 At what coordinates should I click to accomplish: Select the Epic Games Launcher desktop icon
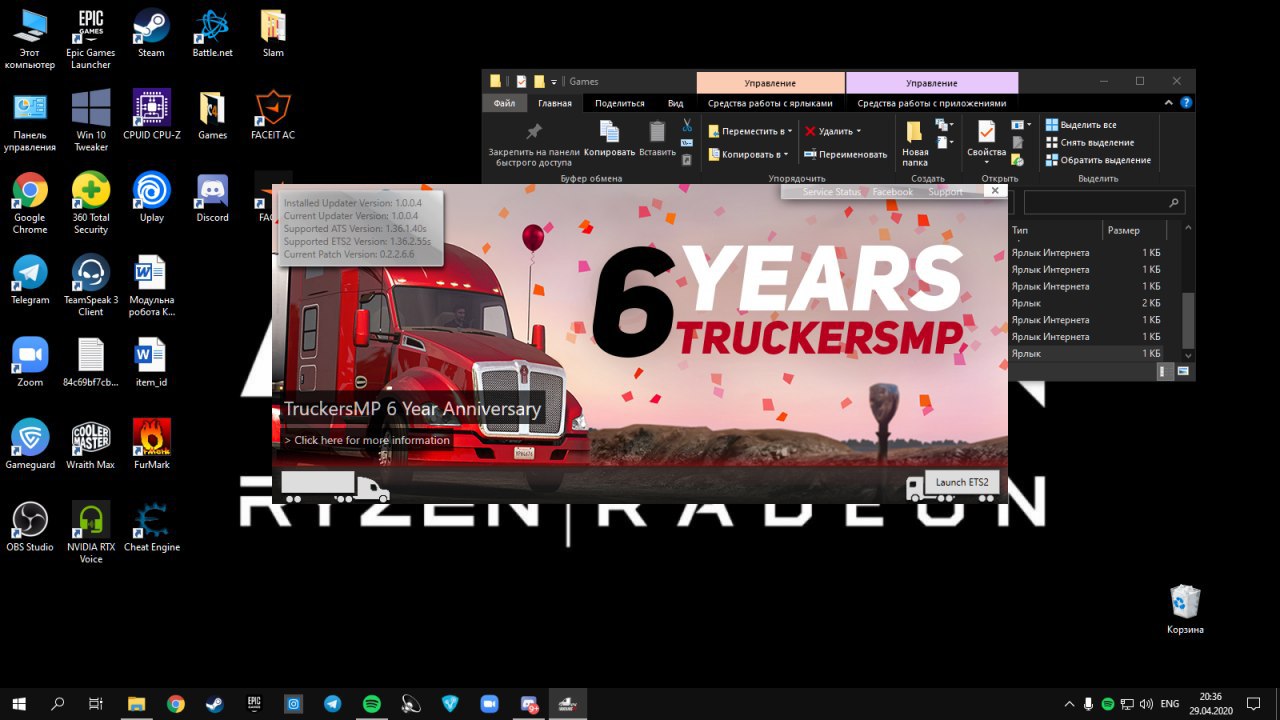(91, 39)
